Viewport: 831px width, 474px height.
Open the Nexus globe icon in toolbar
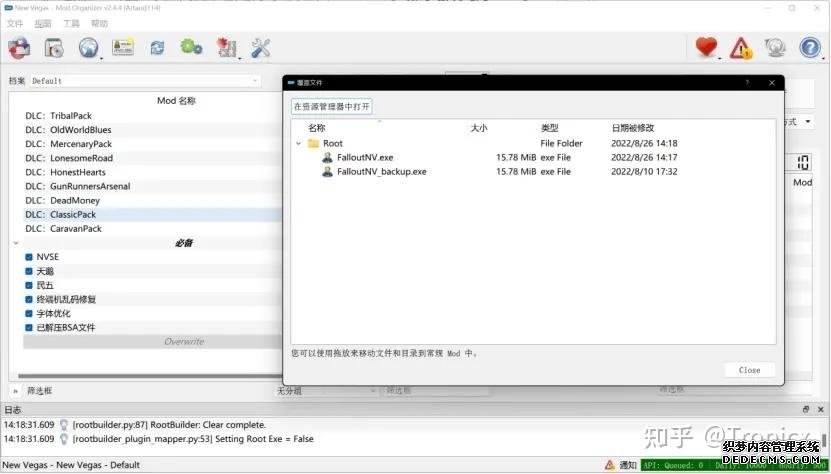point(88,47)
